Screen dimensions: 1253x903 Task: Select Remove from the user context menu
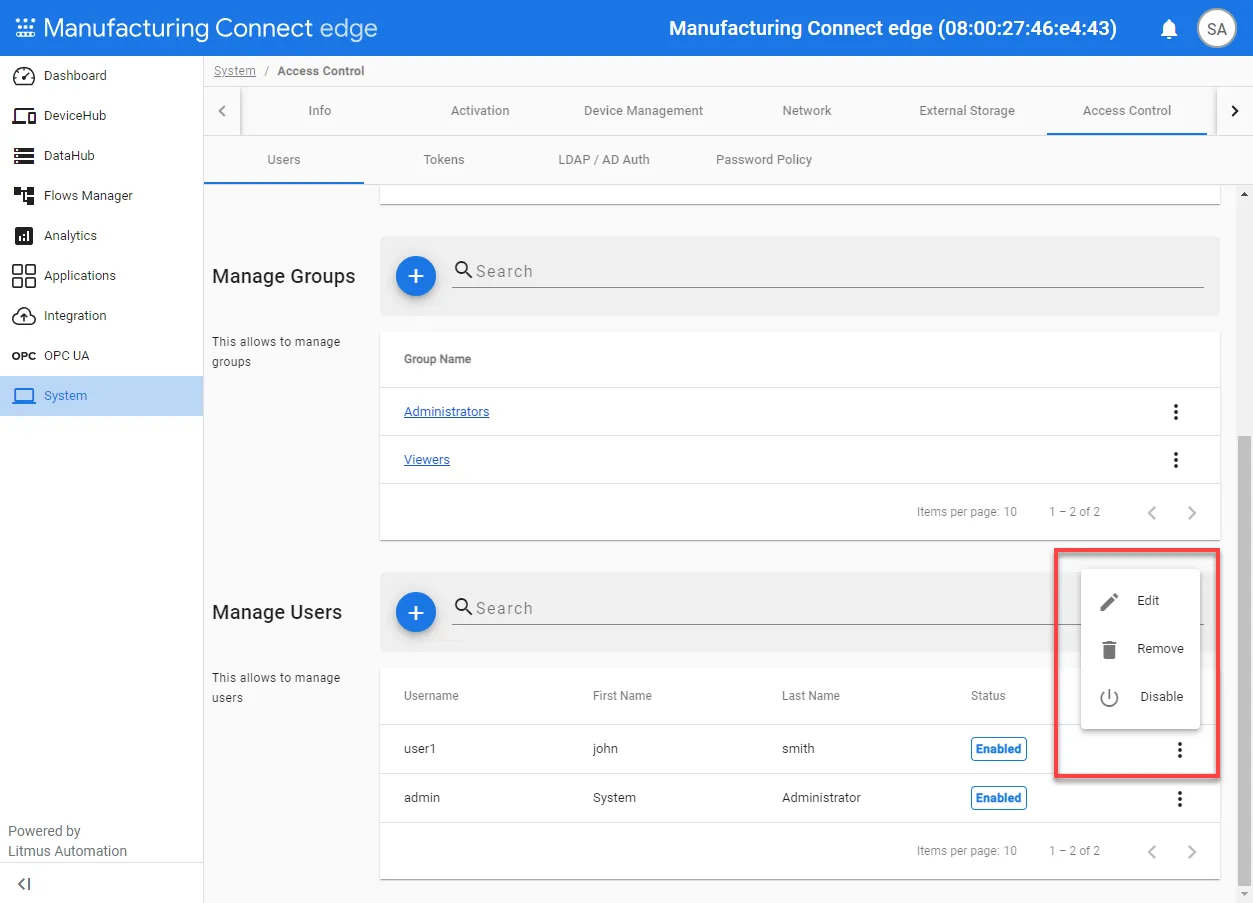(x=1140, y=649)
